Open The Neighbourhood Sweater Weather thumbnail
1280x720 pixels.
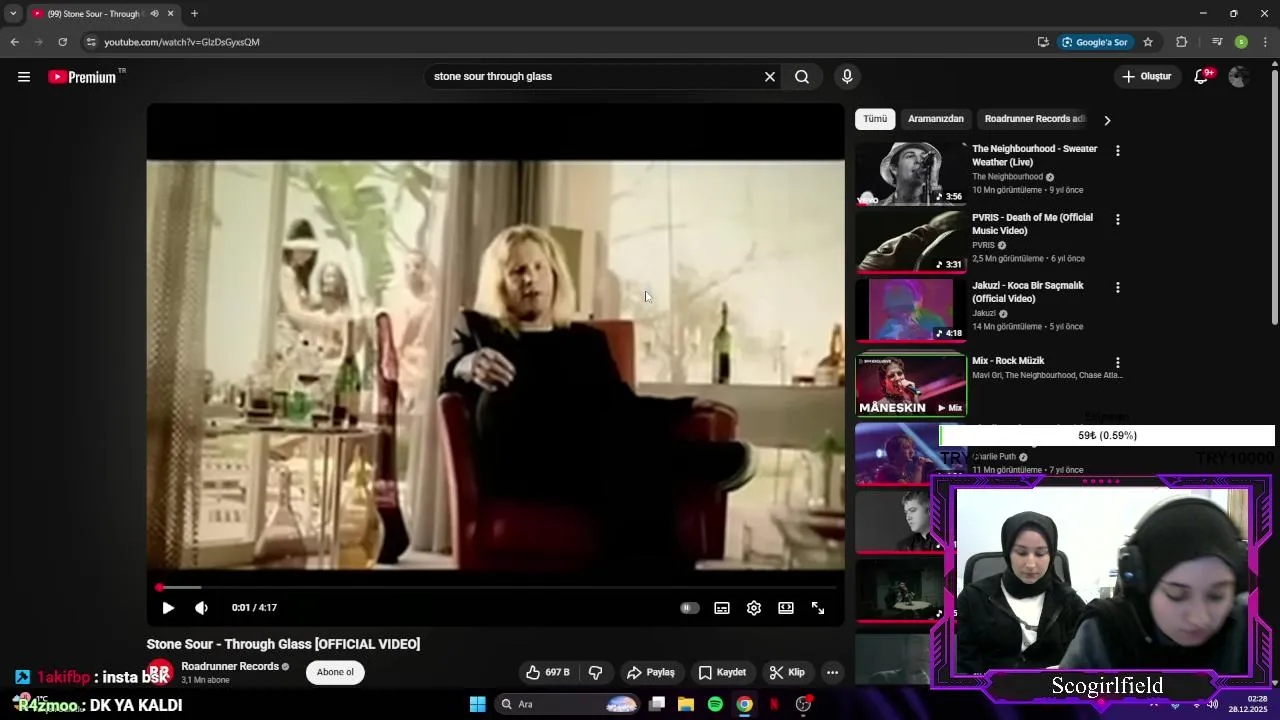(910, 173)
